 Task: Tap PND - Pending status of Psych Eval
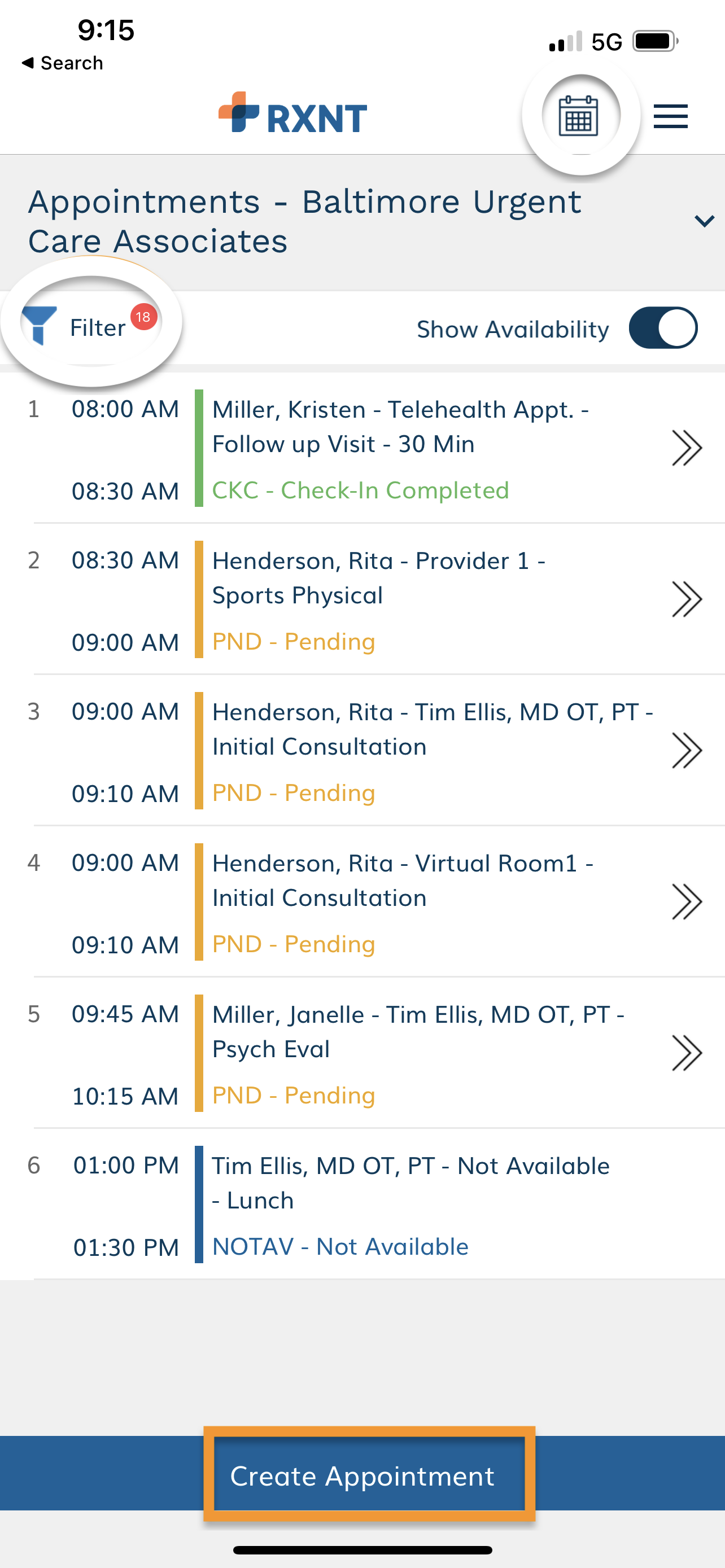click(294, 1096)
